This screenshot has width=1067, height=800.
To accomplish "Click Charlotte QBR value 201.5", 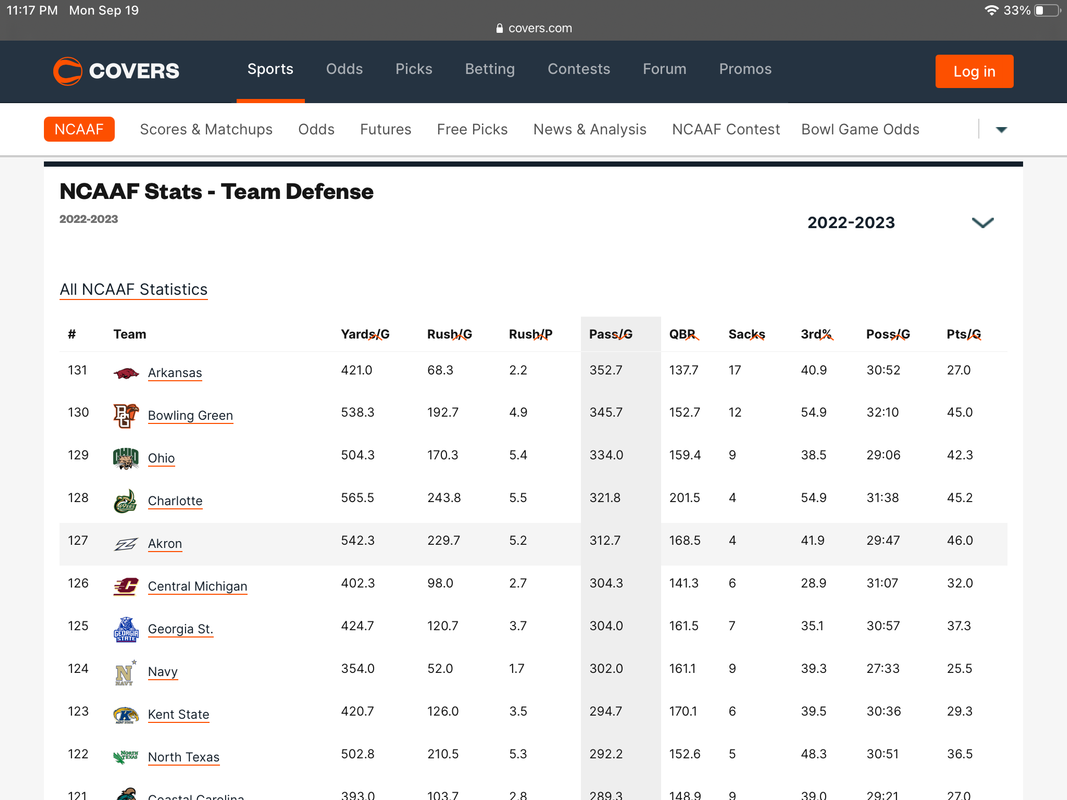I will click(685, 497).
